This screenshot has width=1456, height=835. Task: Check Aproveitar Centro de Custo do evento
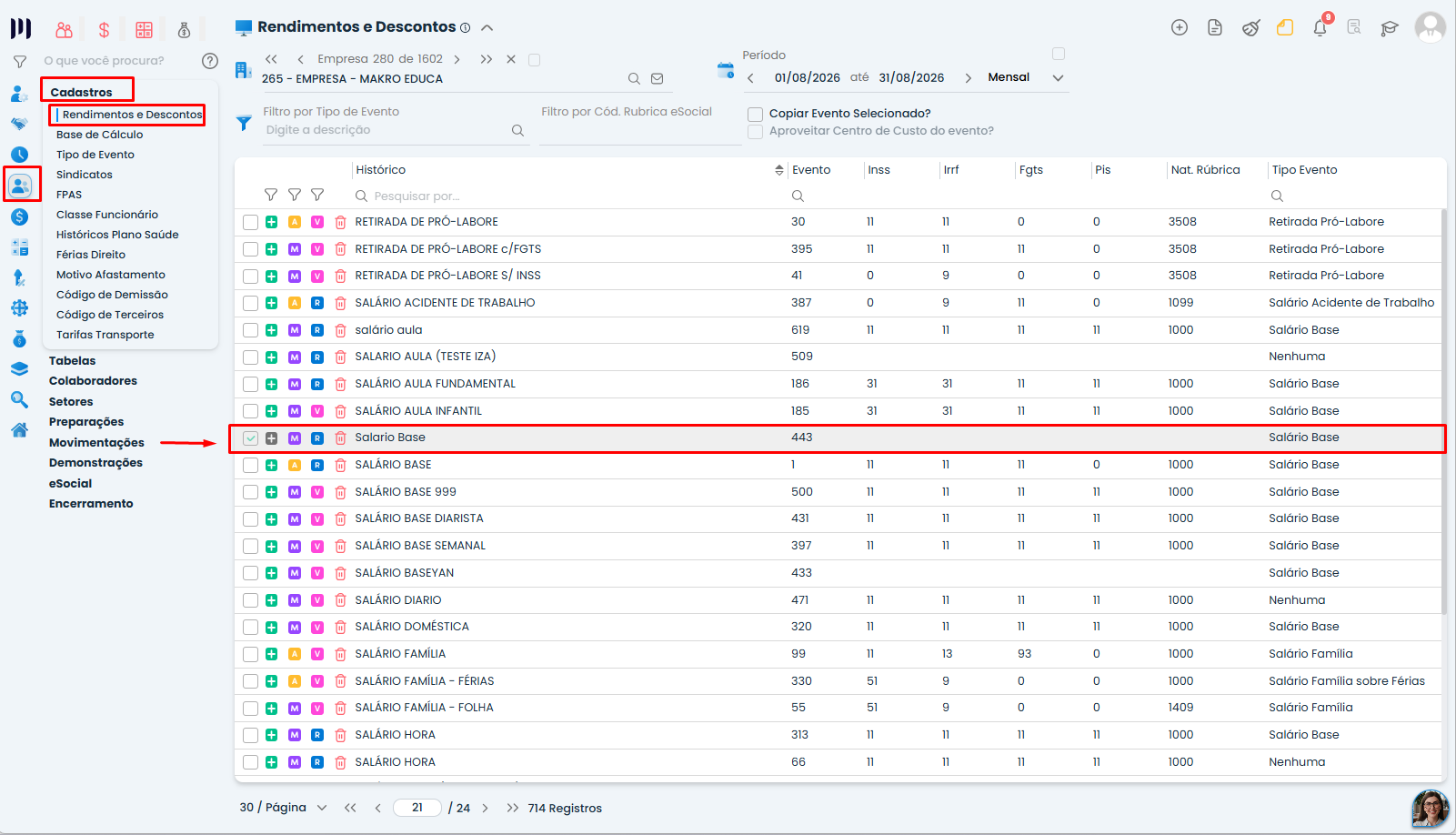(x=755, y=132)
